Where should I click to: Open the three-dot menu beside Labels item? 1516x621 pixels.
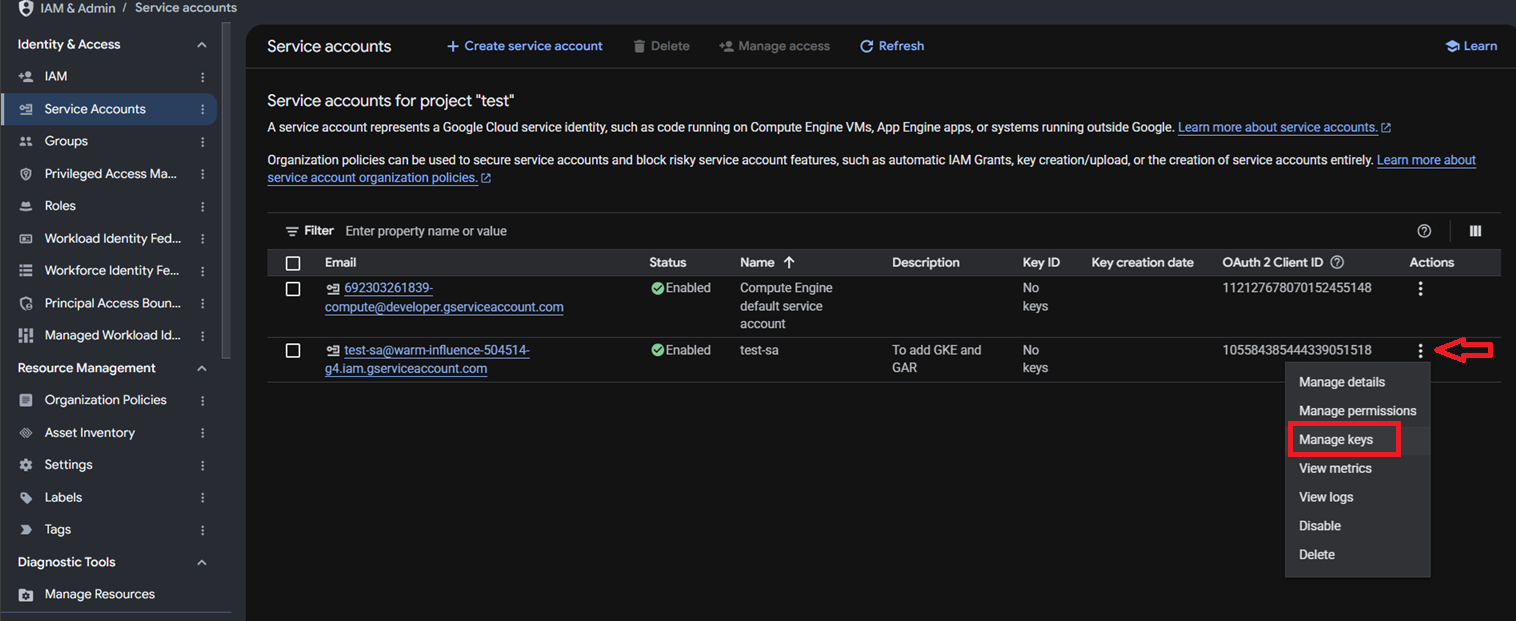click(203, 498)
